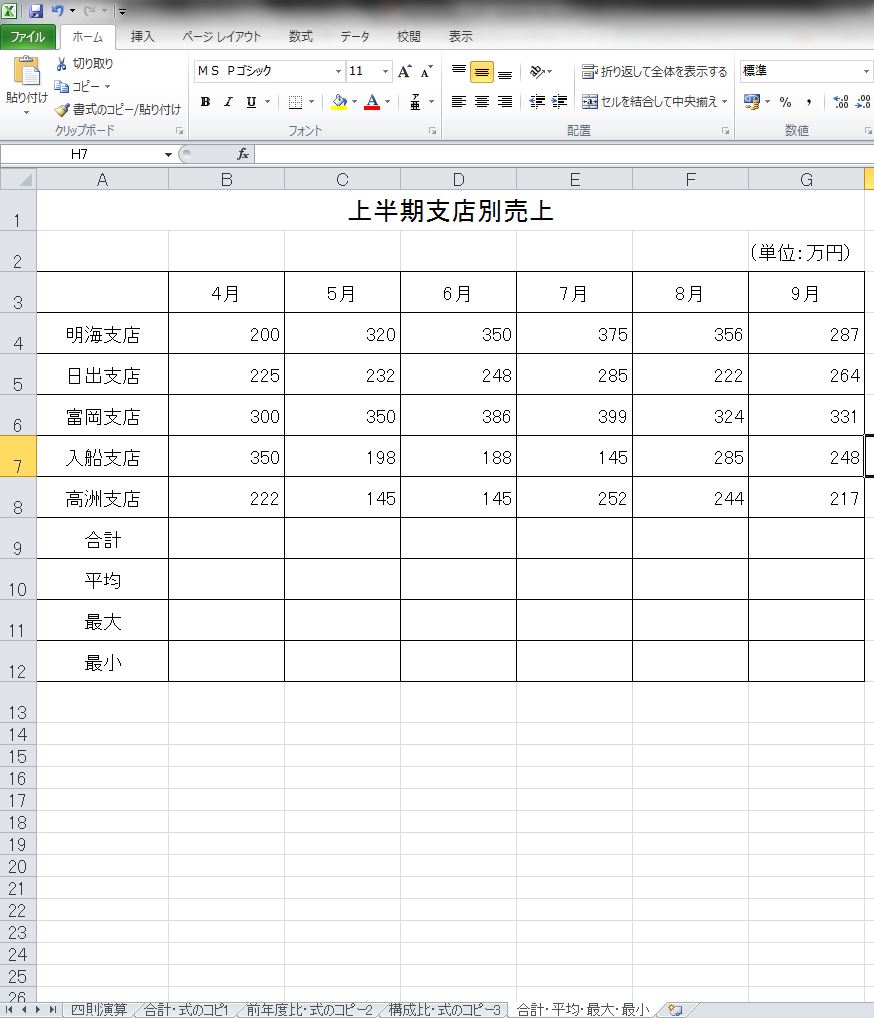This screenshot has width=874, height=1018.
Task: Click the Format Painter brush icon
Action: (62, 110)
